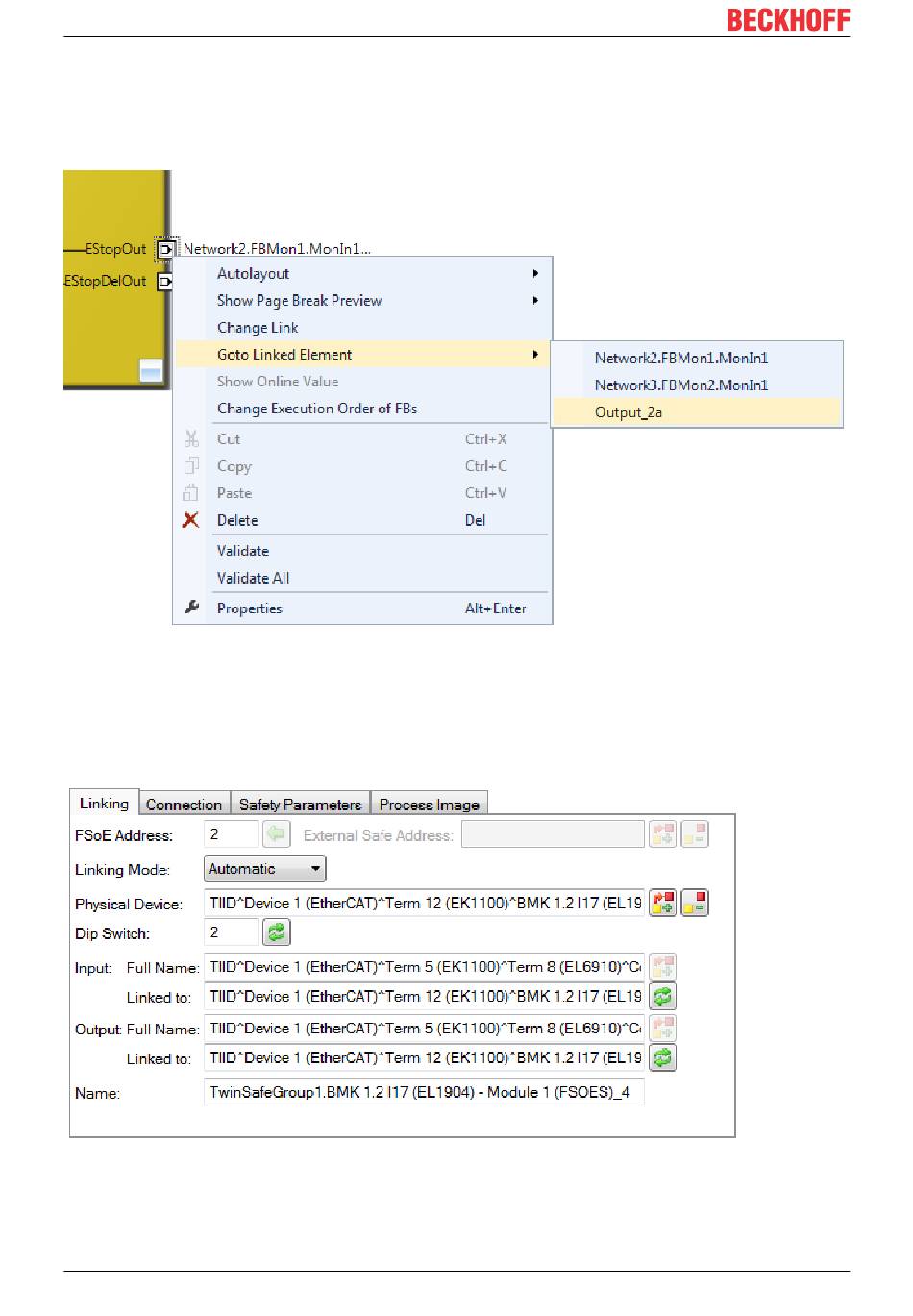
Task: Click the link icon beside Input Full Name
Action: click(x=663, y=966)
